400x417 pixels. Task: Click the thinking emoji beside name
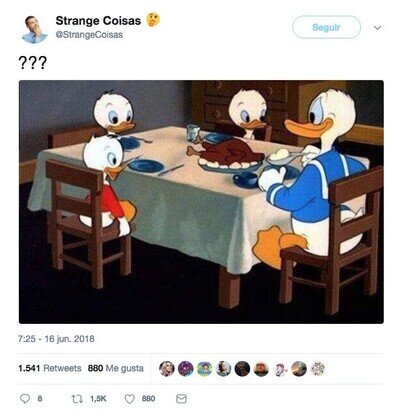[x=154, y=20]
